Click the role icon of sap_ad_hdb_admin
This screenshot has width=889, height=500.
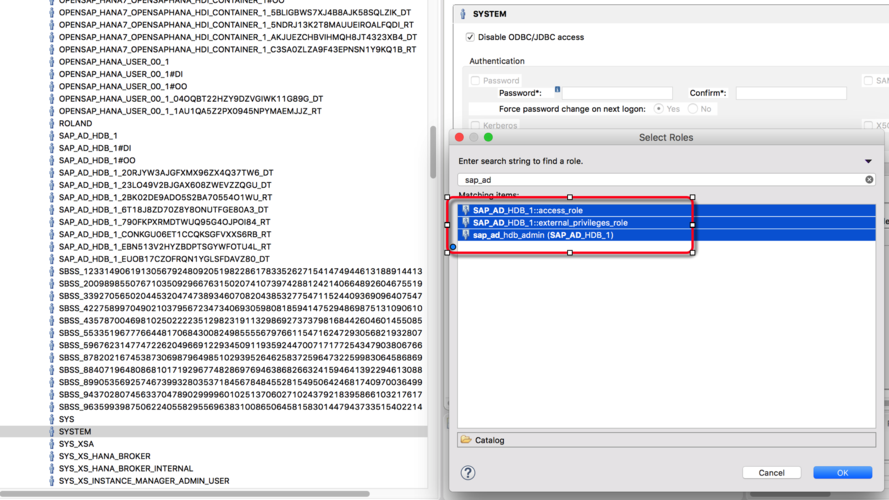(x=465, y=235)
